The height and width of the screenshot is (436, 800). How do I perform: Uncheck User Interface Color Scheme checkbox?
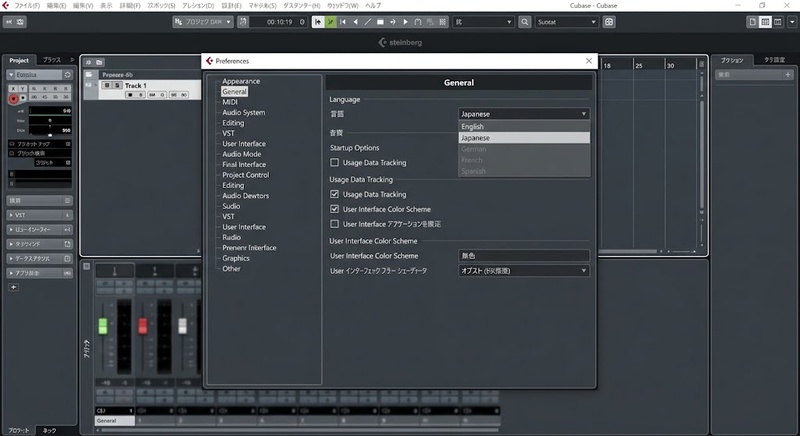click(335, 209)
